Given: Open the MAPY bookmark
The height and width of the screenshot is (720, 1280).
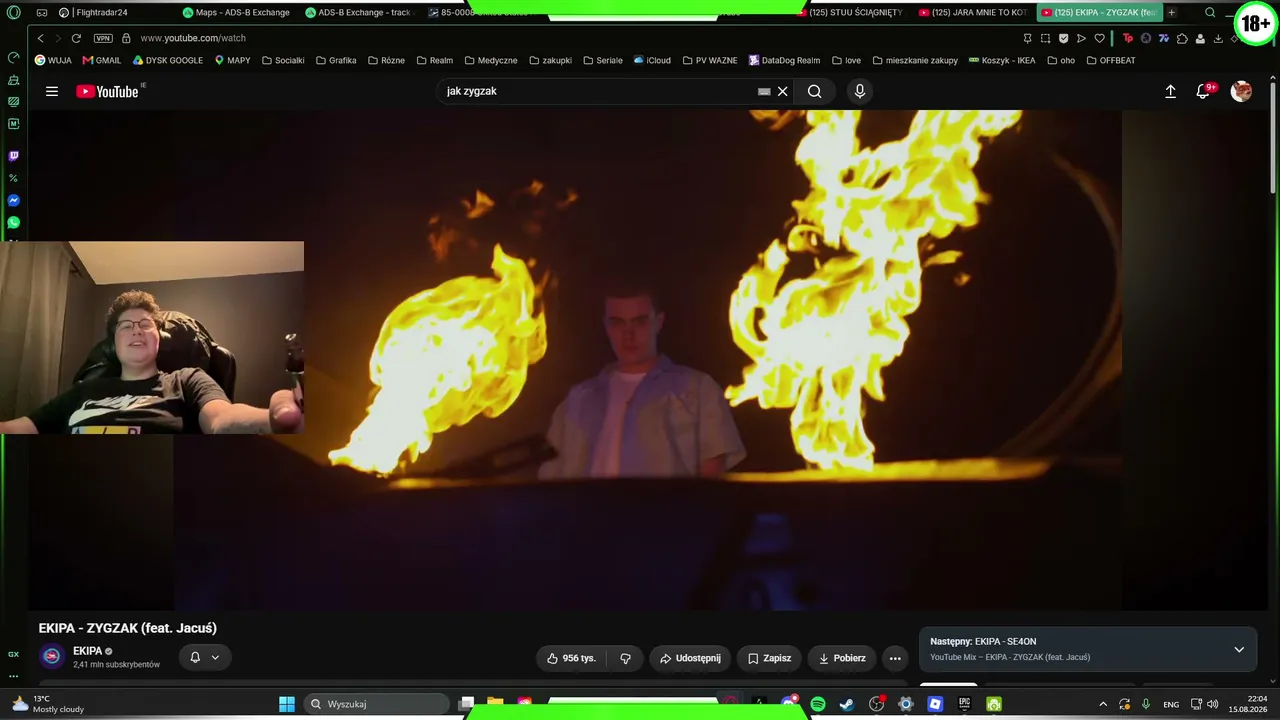Looking at the screenshot, I should 233,60.
